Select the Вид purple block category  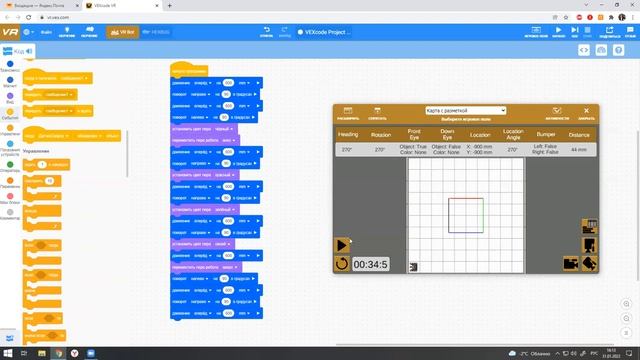coord(10,98)
